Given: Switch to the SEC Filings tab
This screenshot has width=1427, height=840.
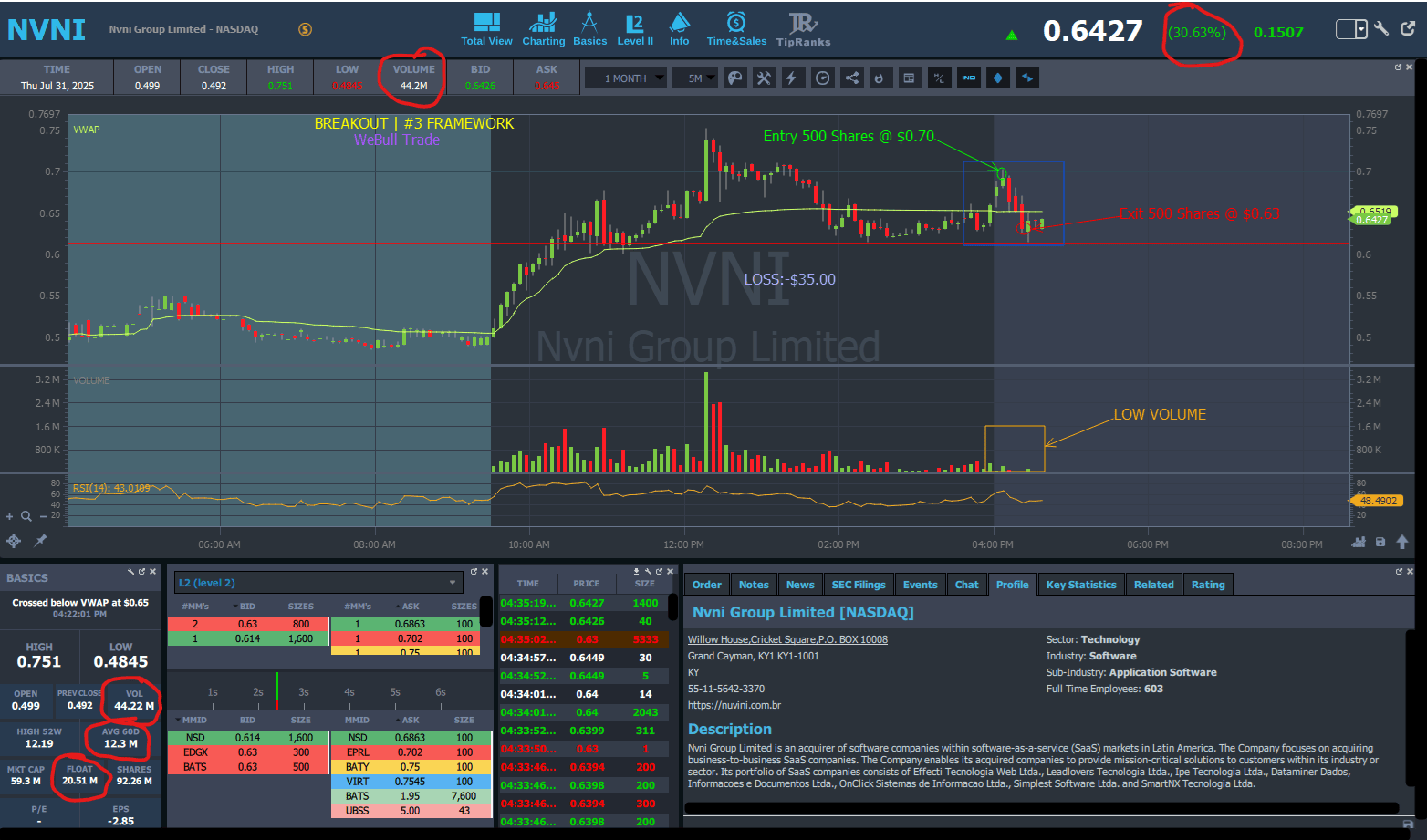Looking at the screenshot, I should (x=859, y=585).
